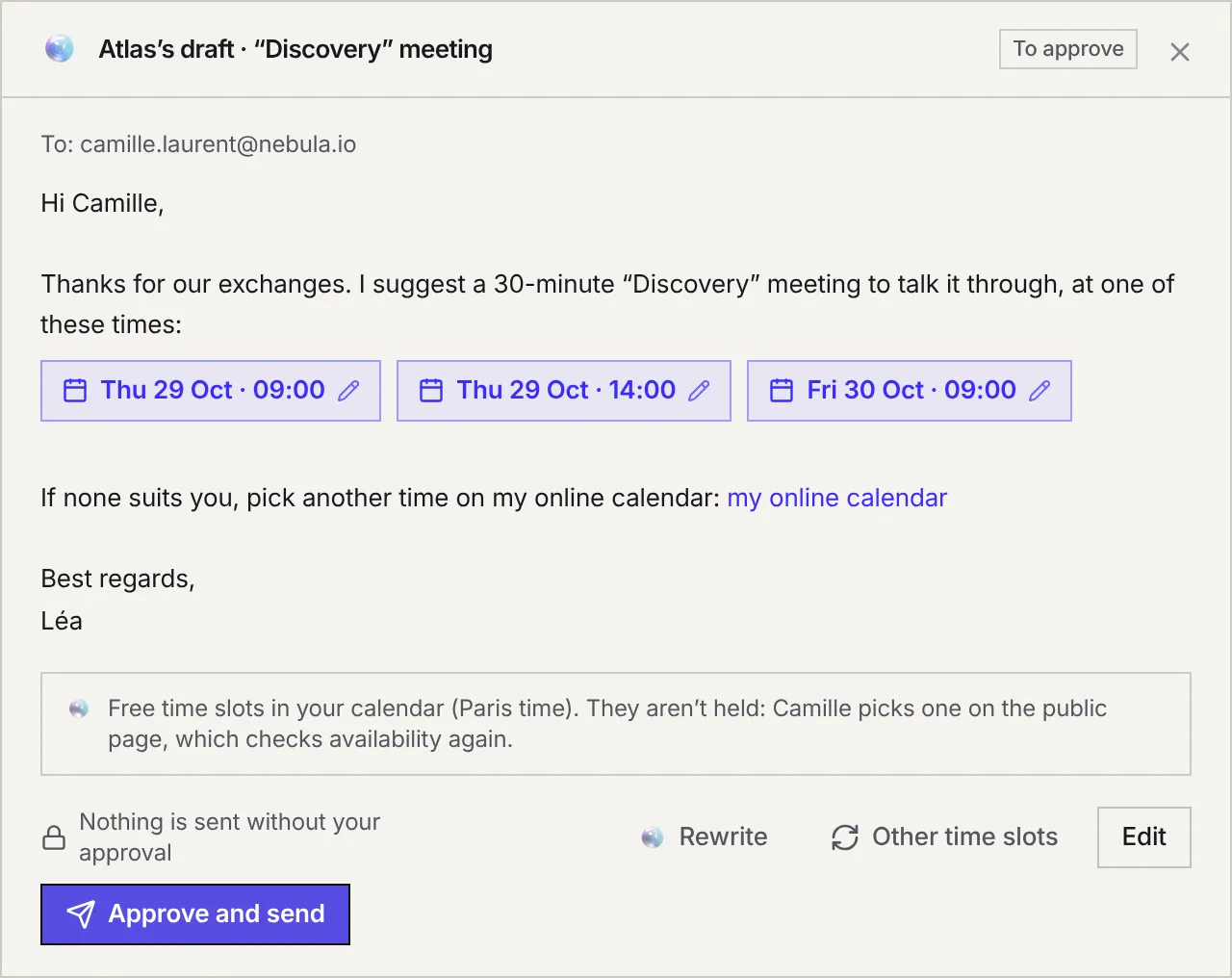Screen dimensions: 1232x978
Task: Open the "my online calendar" link
Action: [837, 498]
